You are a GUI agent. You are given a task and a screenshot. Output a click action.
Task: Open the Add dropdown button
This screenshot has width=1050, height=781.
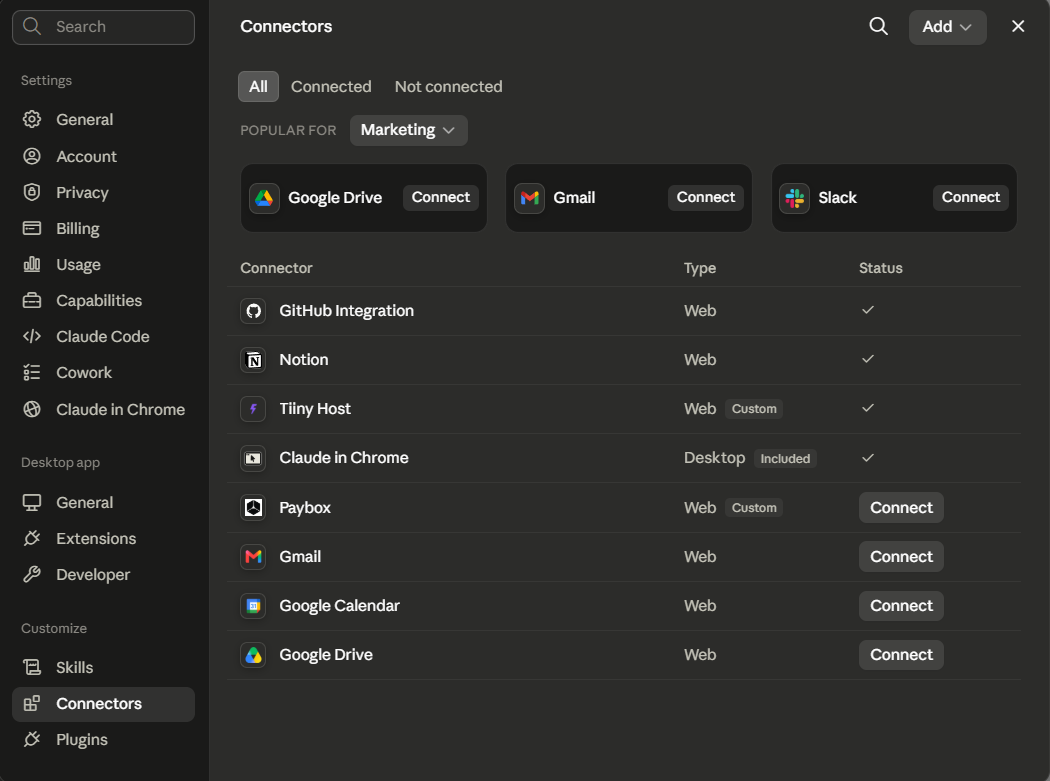click(x=947, y=27)
